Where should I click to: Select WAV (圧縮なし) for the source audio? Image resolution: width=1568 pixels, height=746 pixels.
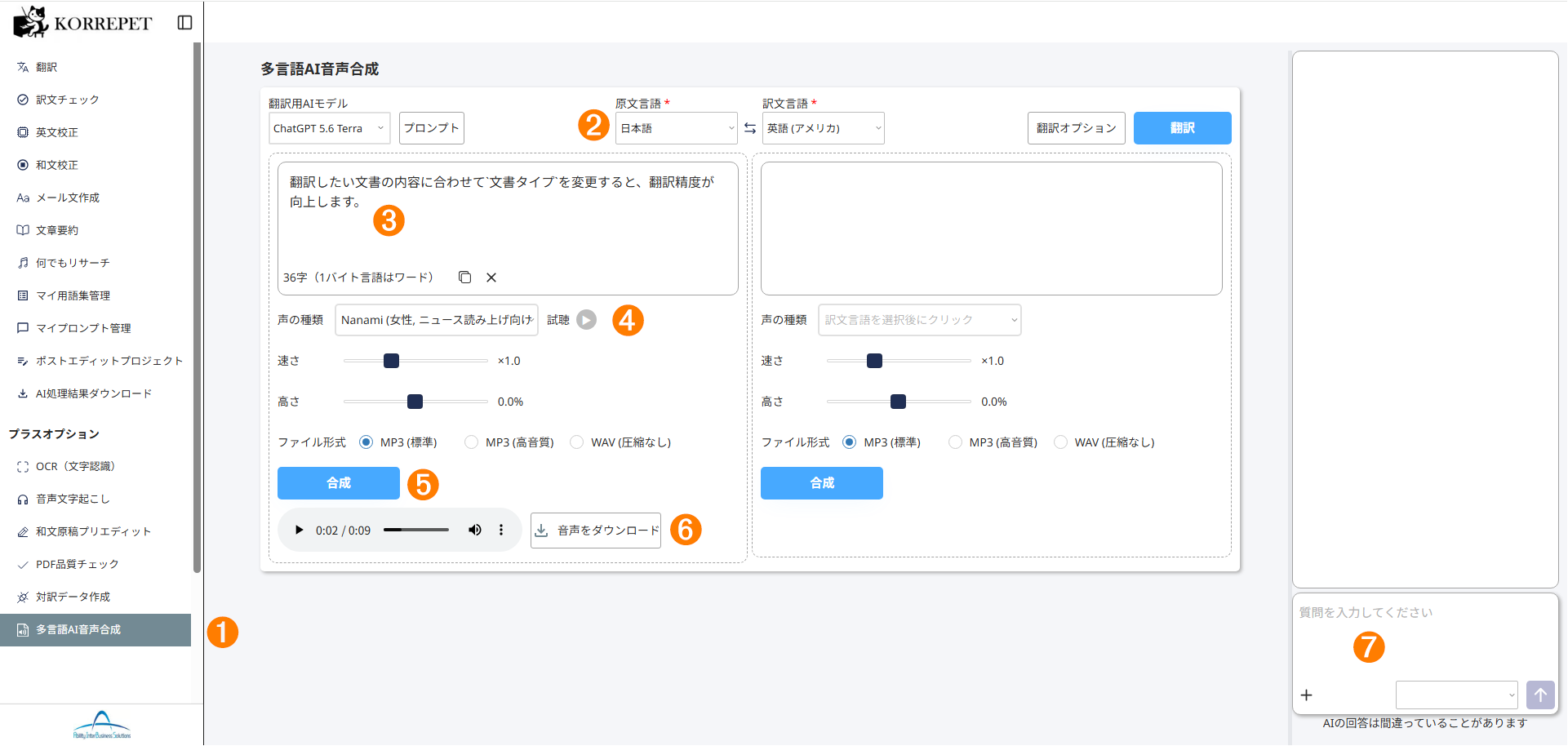point(576,442)
